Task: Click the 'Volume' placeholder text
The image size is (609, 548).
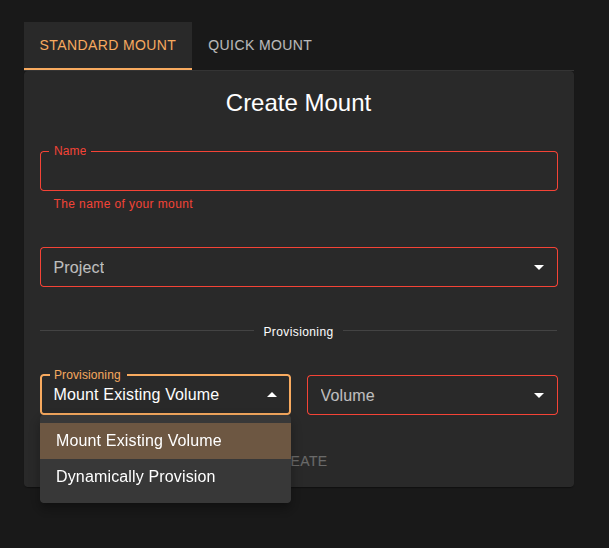Action: tap(347, 396)
